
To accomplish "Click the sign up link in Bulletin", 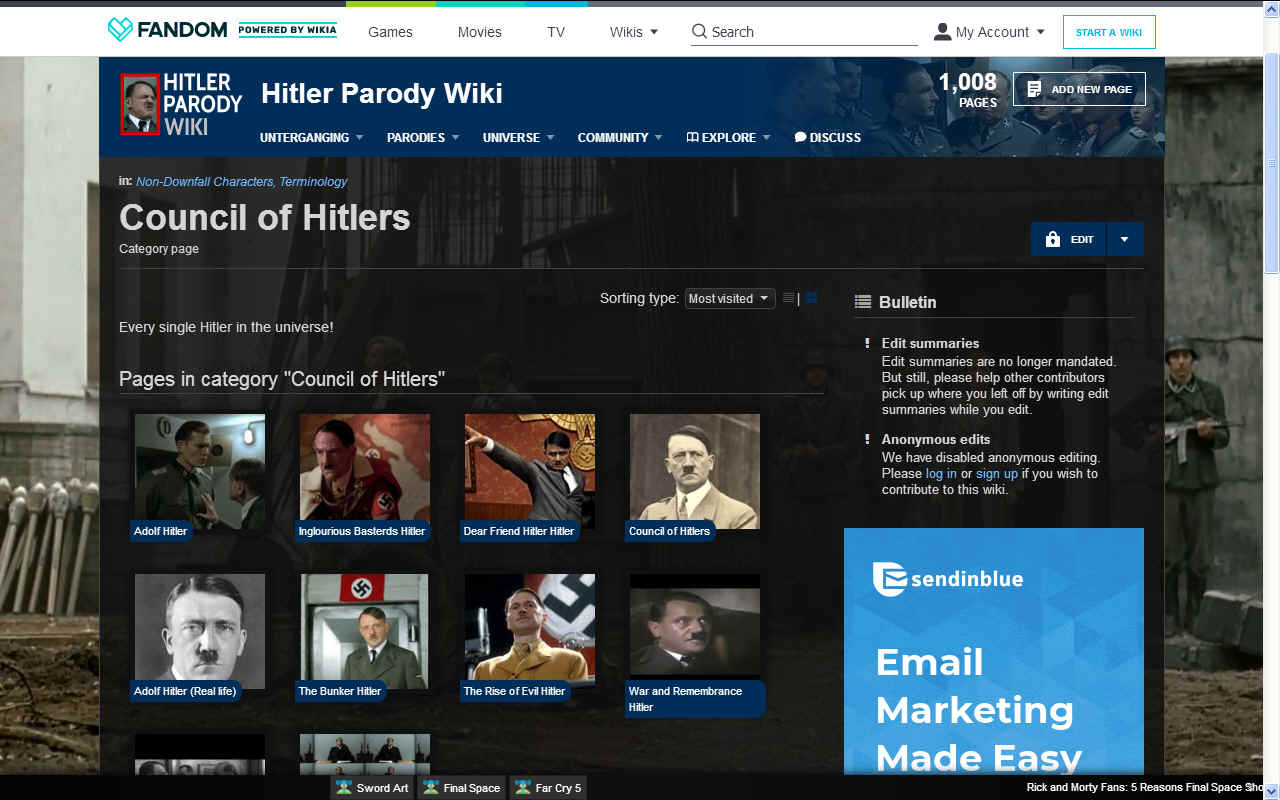I will (x=997, y=473).
